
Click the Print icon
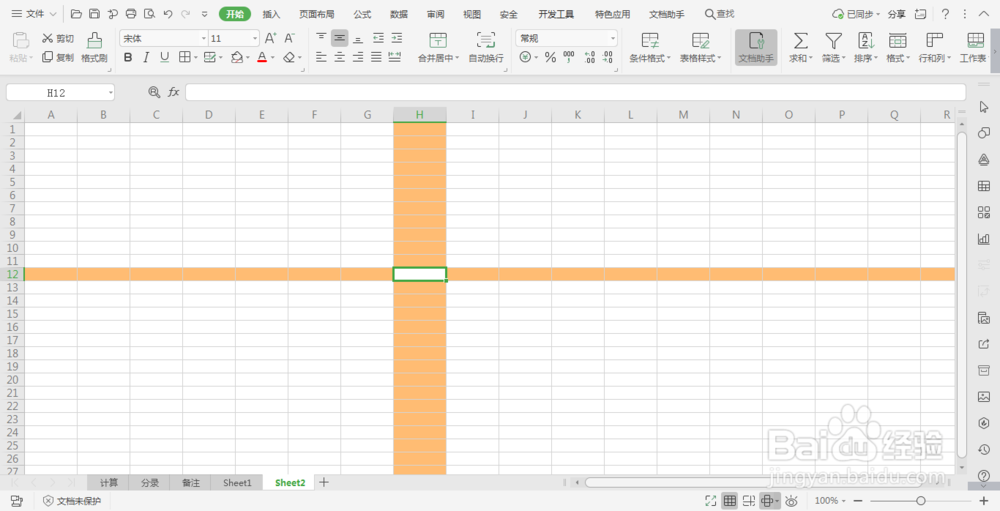131,14
